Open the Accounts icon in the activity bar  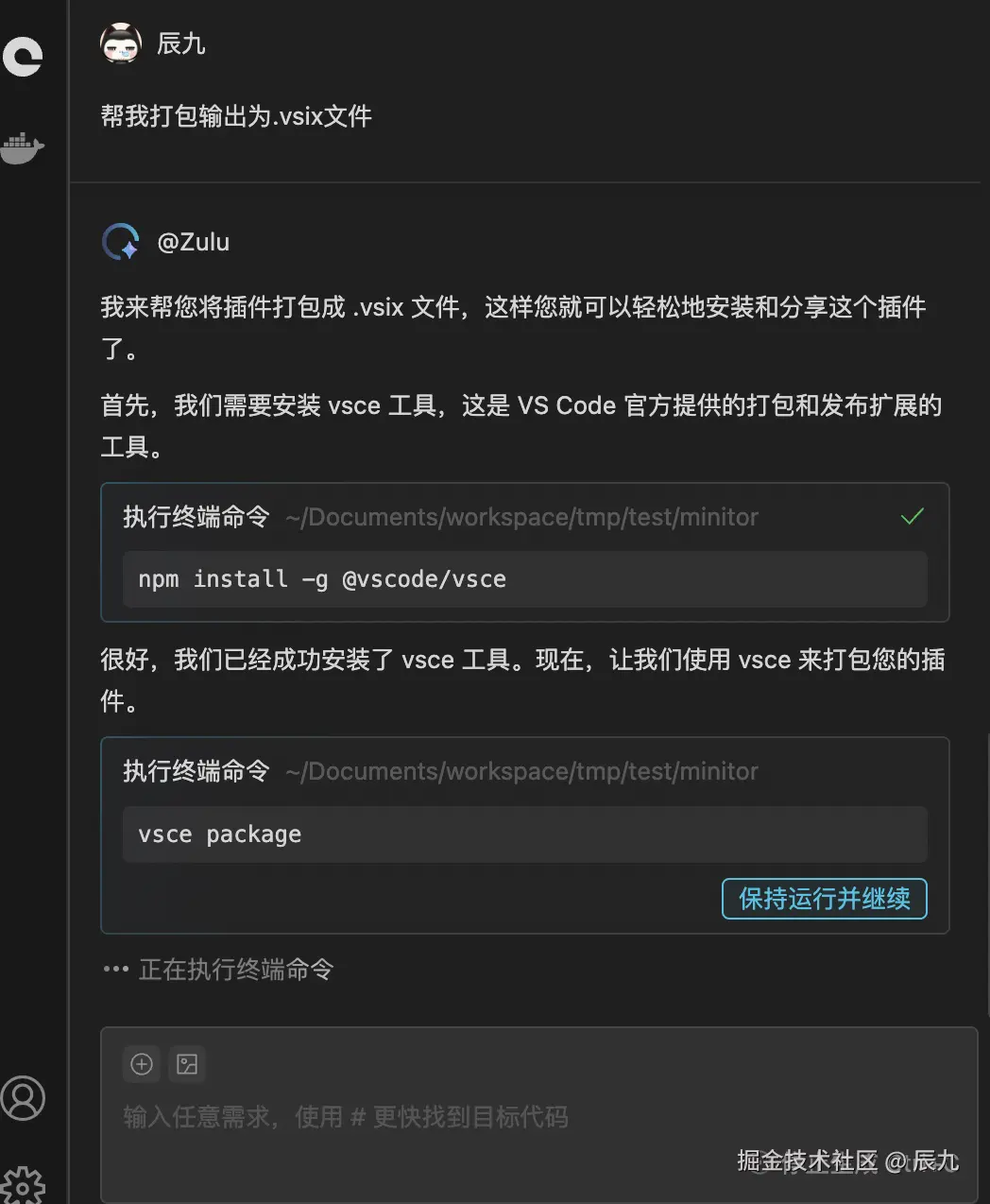click(x=23, y=1098)
